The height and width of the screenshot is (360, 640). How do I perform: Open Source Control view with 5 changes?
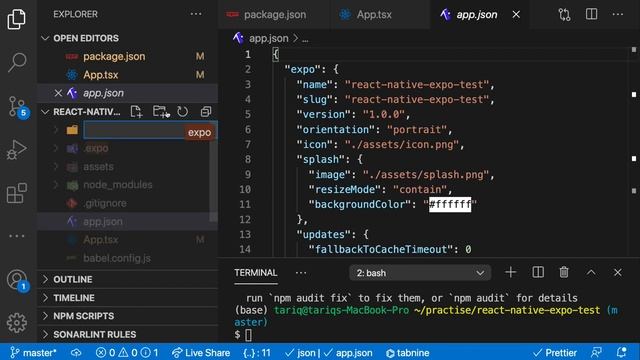coord(18,107)
